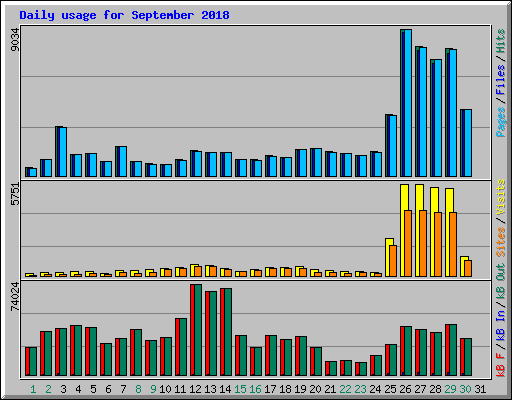Click day 29 on the x-axis
The height and width of the screenshot is (400, 512).
tap(450, 389)
